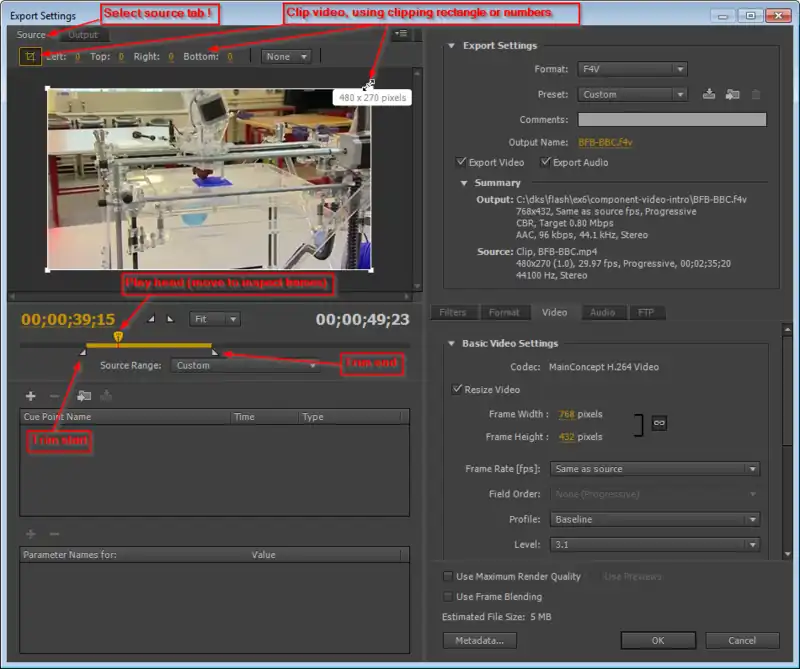Click the frame size link constraint icon

click(659, 424)
